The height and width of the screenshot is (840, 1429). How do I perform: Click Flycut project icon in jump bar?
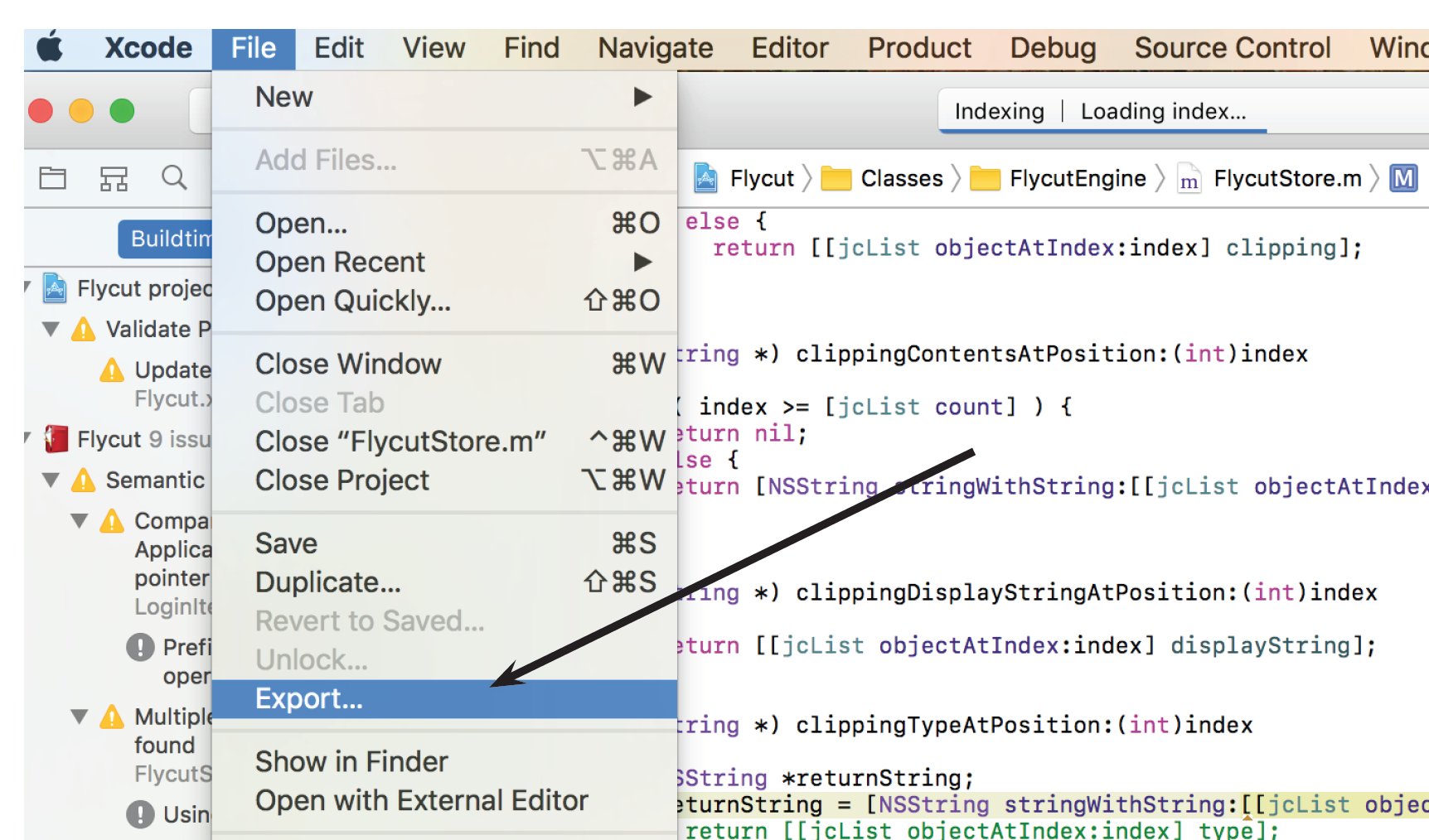705,178
